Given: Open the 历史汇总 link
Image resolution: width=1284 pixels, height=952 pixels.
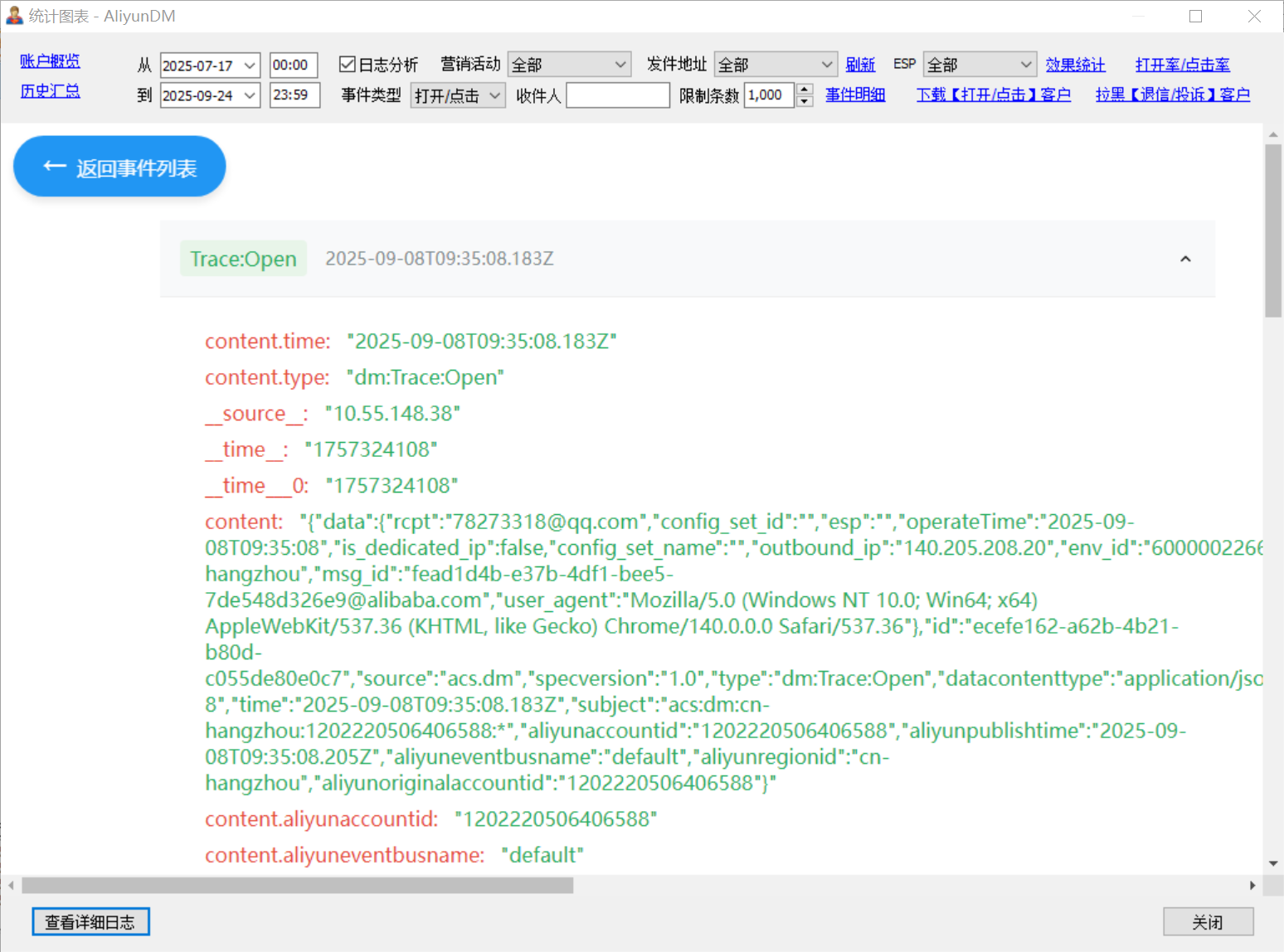Looking at the screenshot, I should [50, 91].
